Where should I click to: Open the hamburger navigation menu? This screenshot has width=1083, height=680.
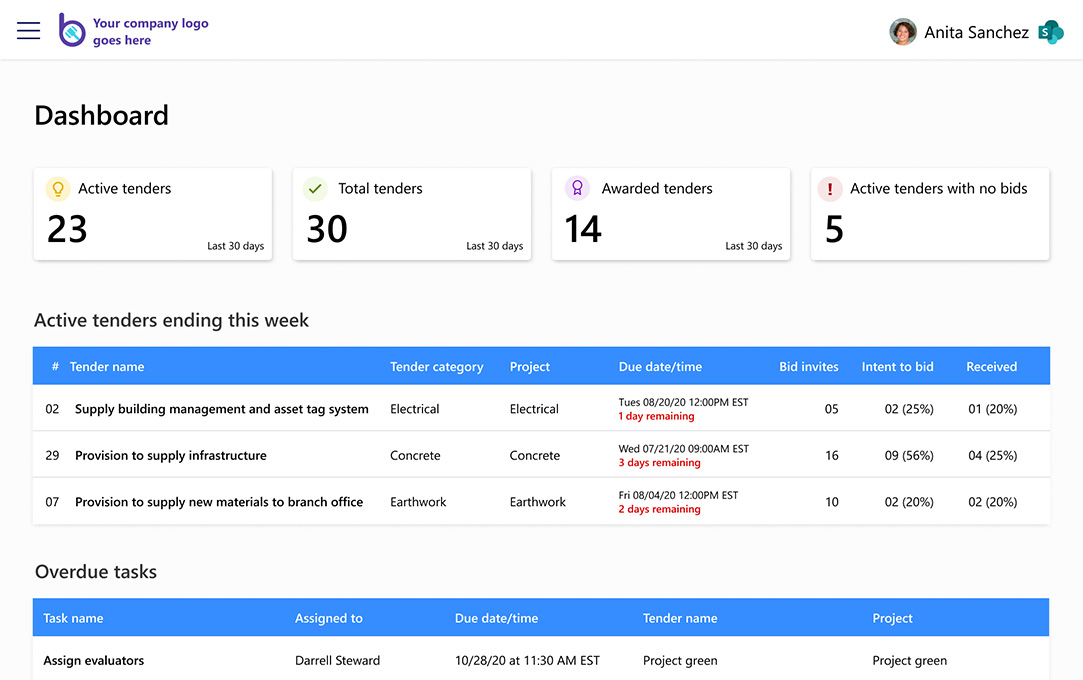[28, 30]
